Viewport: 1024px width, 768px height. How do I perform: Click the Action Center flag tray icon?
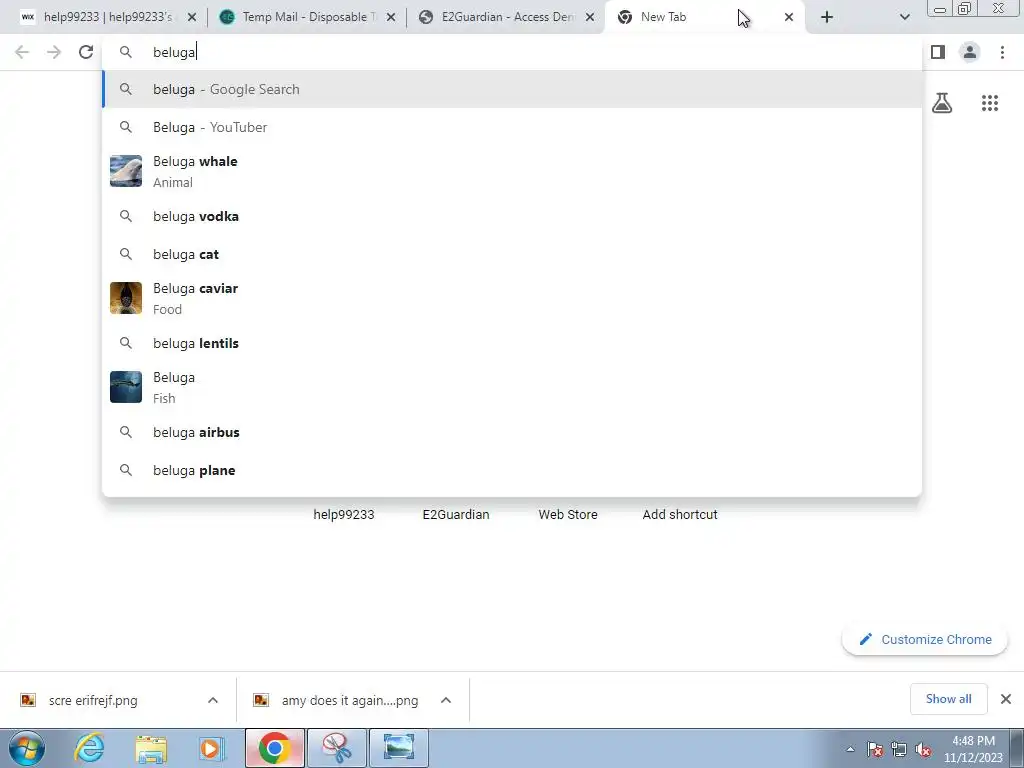(x=875, y=749)
